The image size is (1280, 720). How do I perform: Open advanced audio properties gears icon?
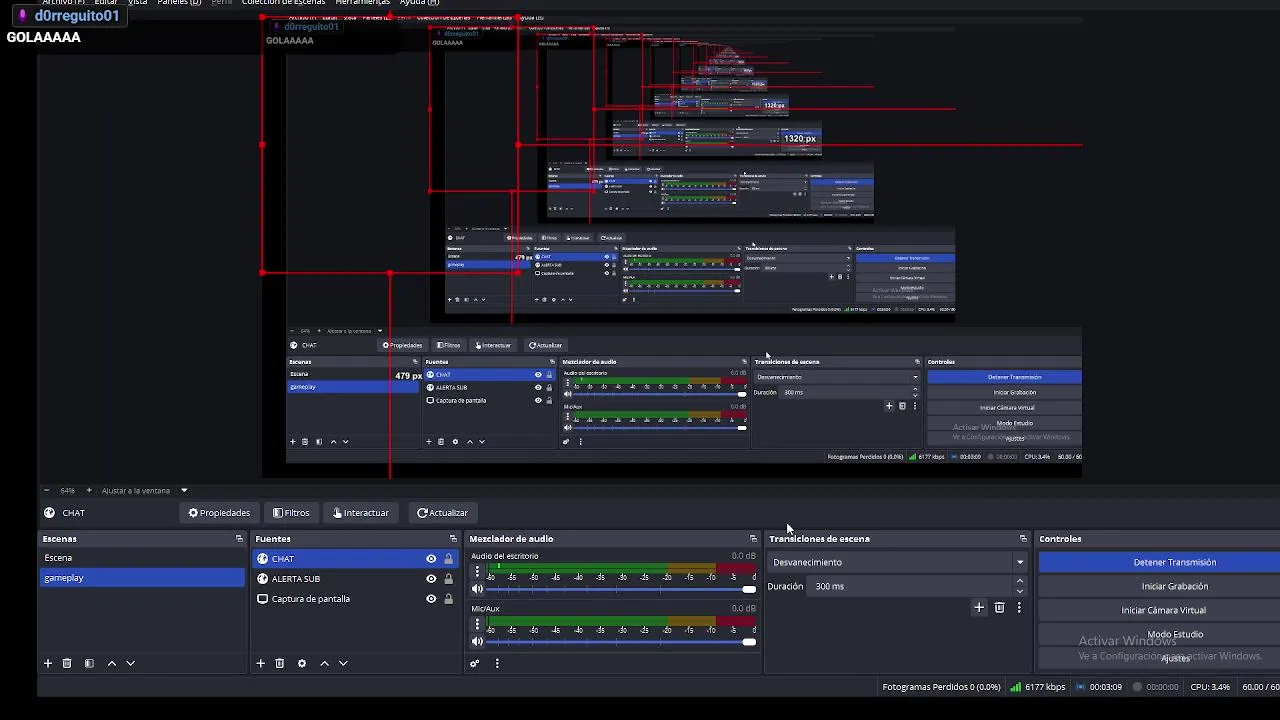(x=475, y=663)
